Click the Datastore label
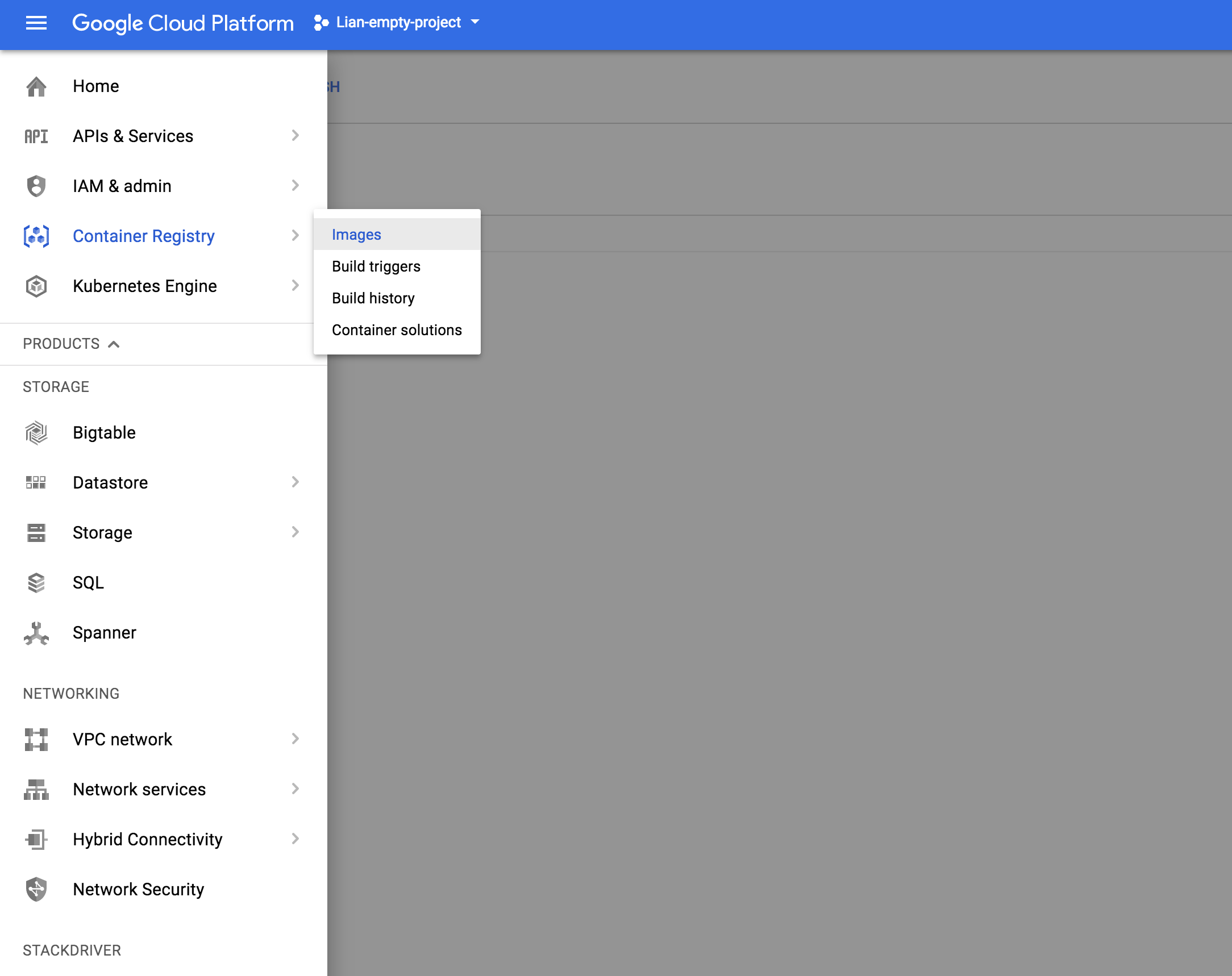Viewport: 1232px width, 976px height. click(110, 482)
